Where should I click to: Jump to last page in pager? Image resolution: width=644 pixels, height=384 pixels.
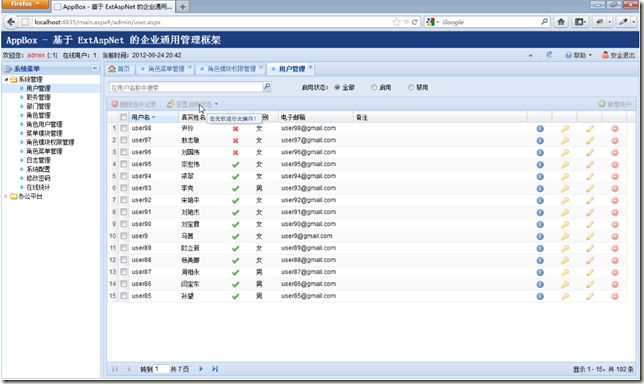click(x=215, y=369)
